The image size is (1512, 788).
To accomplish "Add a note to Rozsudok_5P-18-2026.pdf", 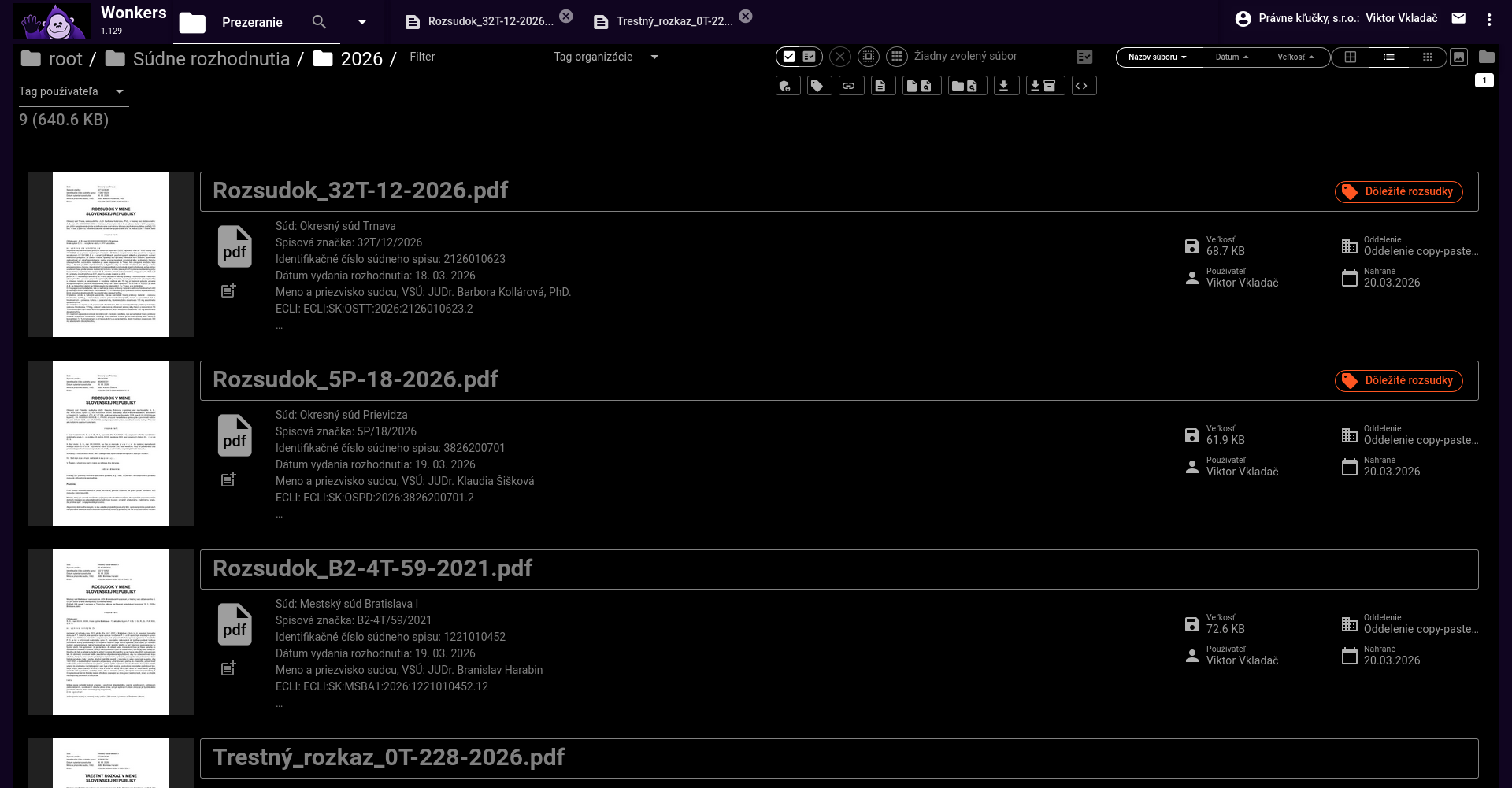I will [228, 479].
